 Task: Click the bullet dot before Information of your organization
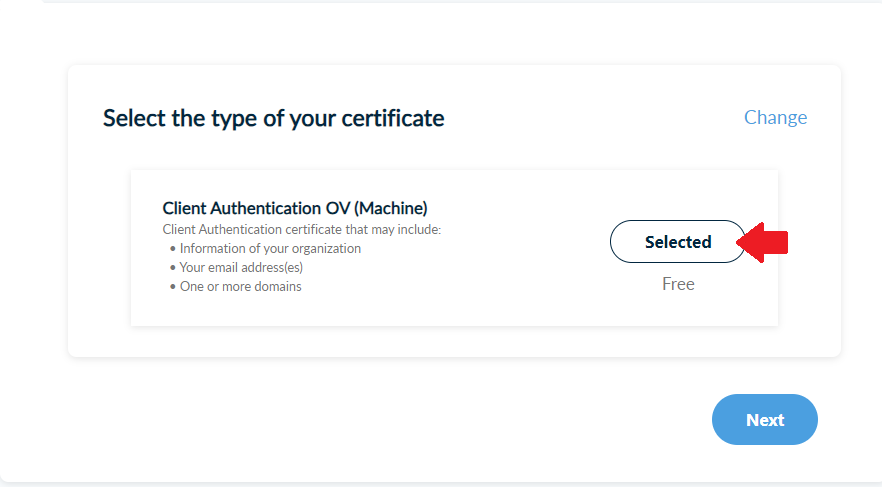[x=173, y=249]
